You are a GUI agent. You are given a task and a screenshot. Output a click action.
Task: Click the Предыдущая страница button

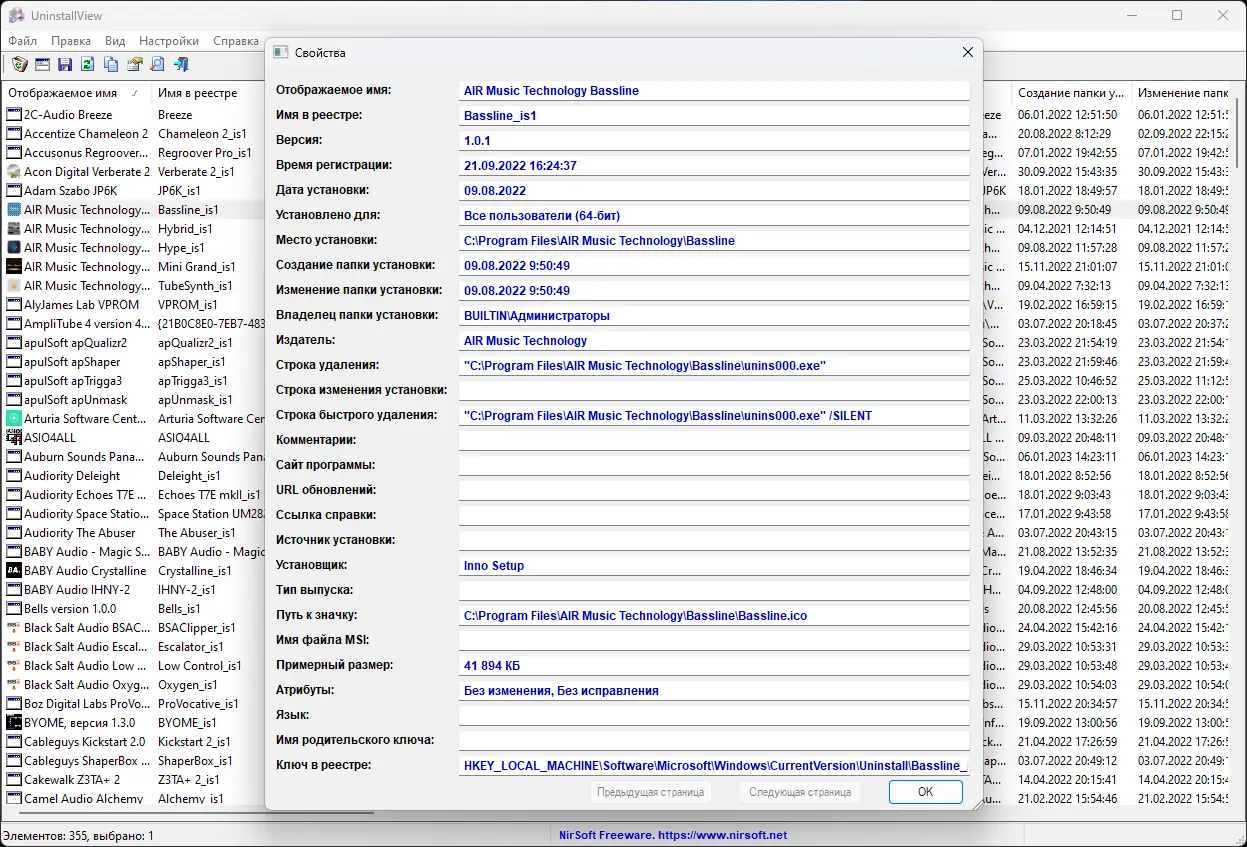tap(651, 792)
